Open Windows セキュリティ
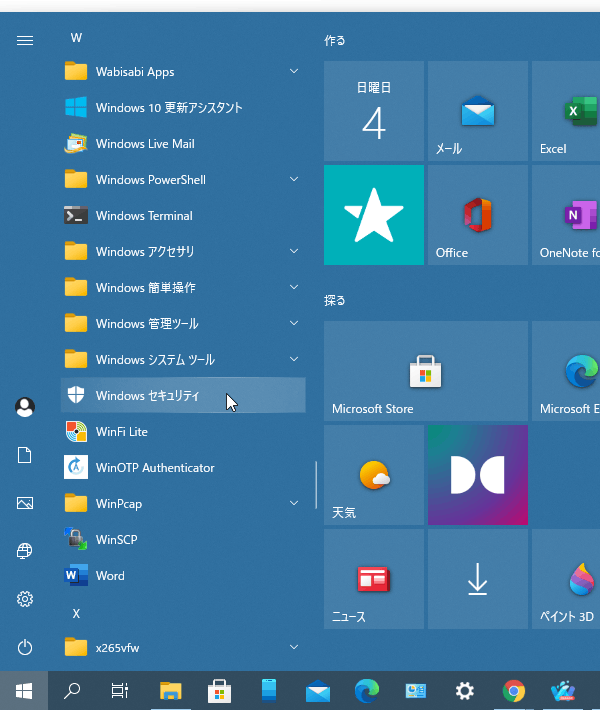The image size is (600, 710). pos(183,395)
